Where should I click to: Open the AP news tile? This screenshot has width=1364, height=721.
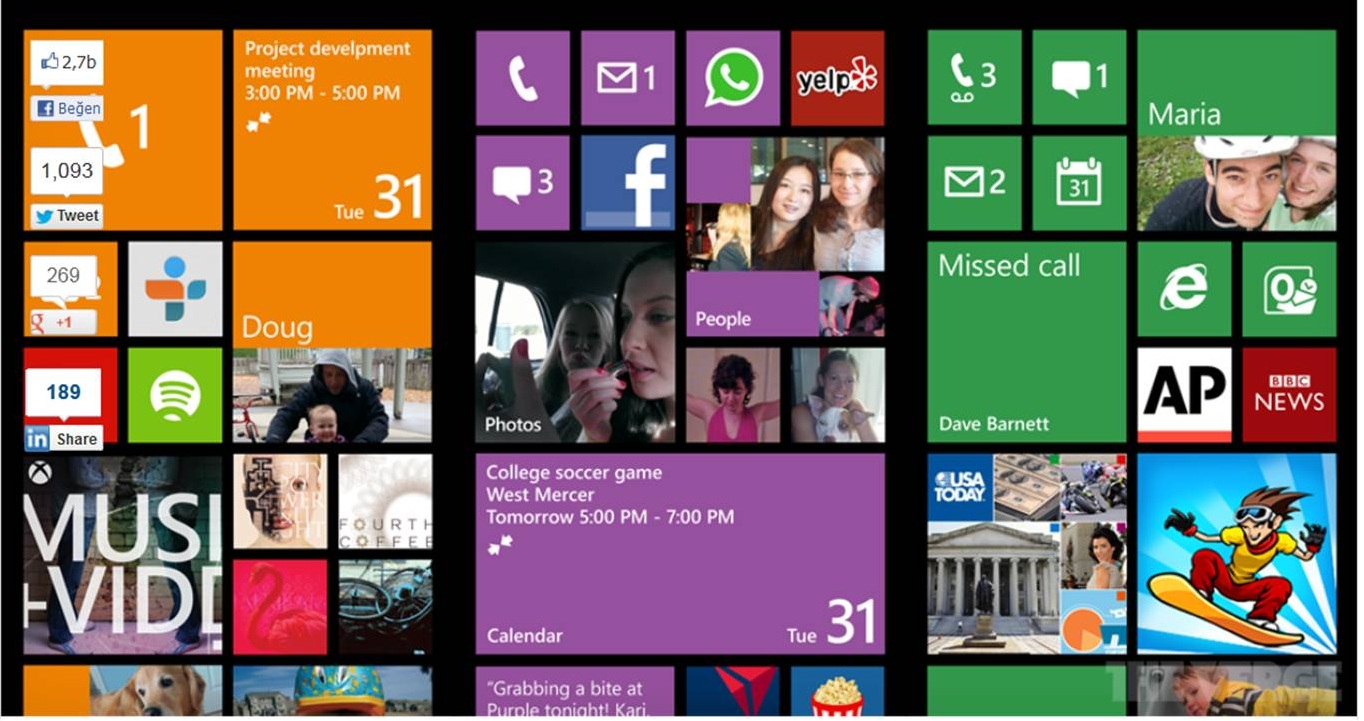coord(1185,395)
